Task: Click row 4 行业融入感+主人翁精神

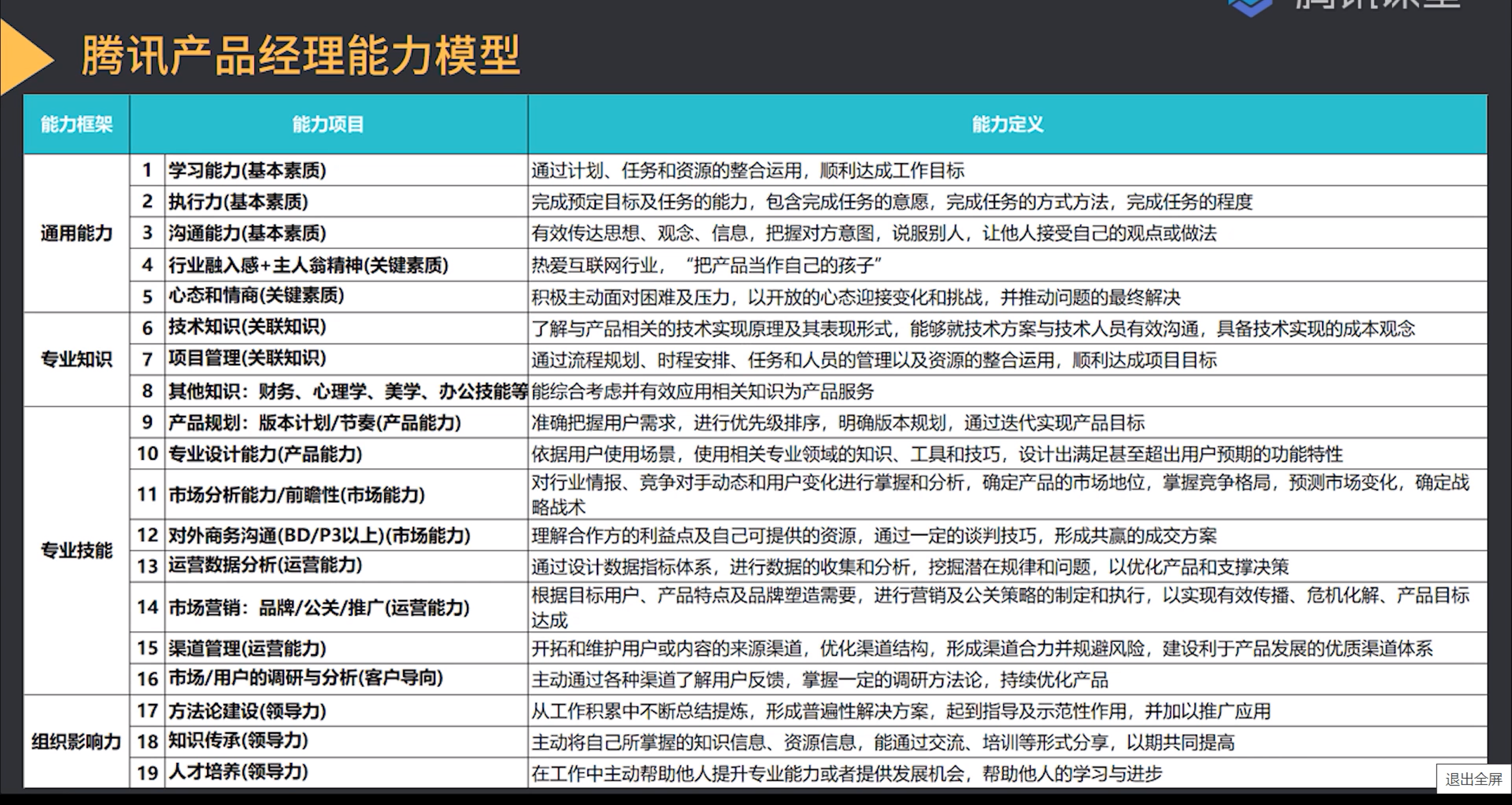Action: pyautogui.click(x=308, y=265)
